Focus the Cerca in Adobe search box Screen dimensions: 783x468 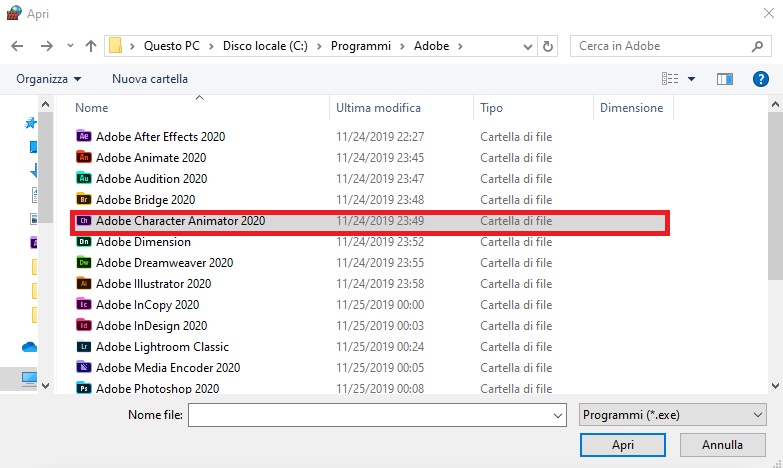(669, 46)
